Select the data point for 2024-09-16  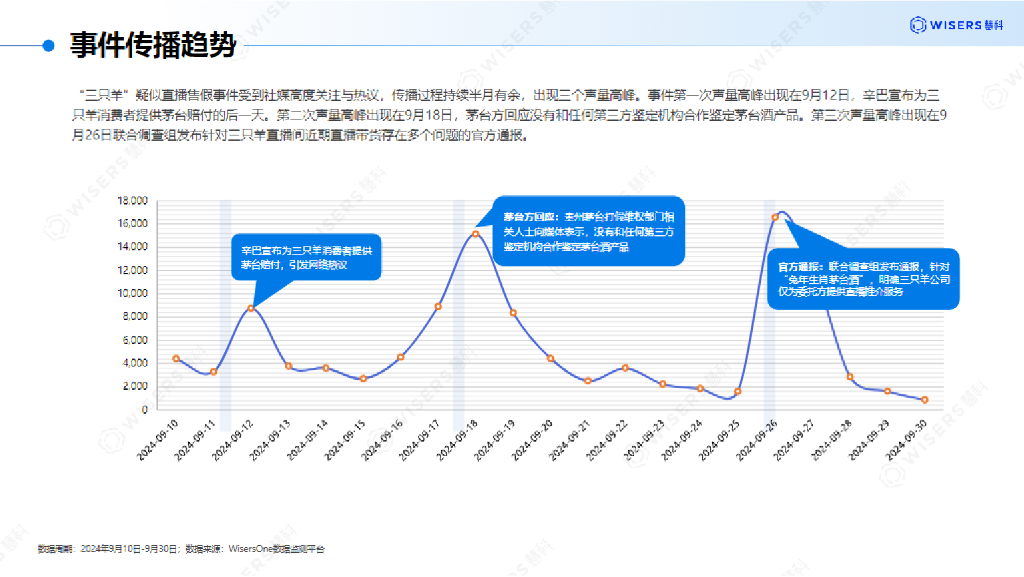pyautogui.click(x=401, y=357)
